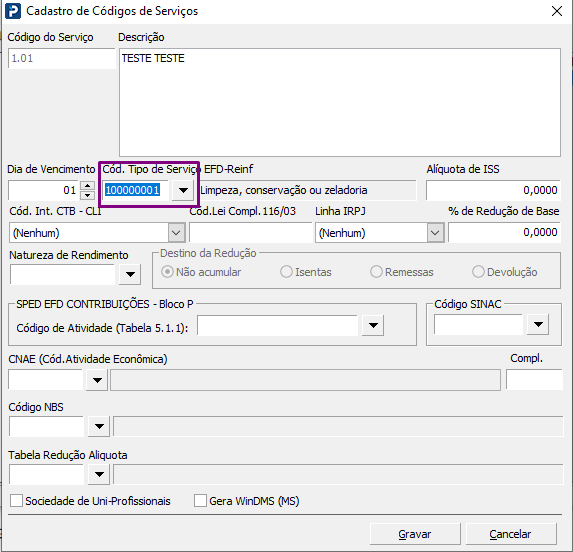573x552 pixels.
Task: Click into the Descrição text area
Action: pos(340,102)
